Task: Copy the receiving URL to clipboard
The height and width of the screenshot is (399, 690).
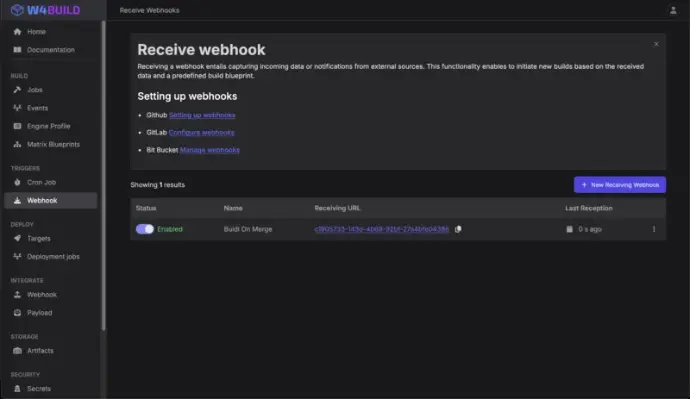Action: (458, 229)
